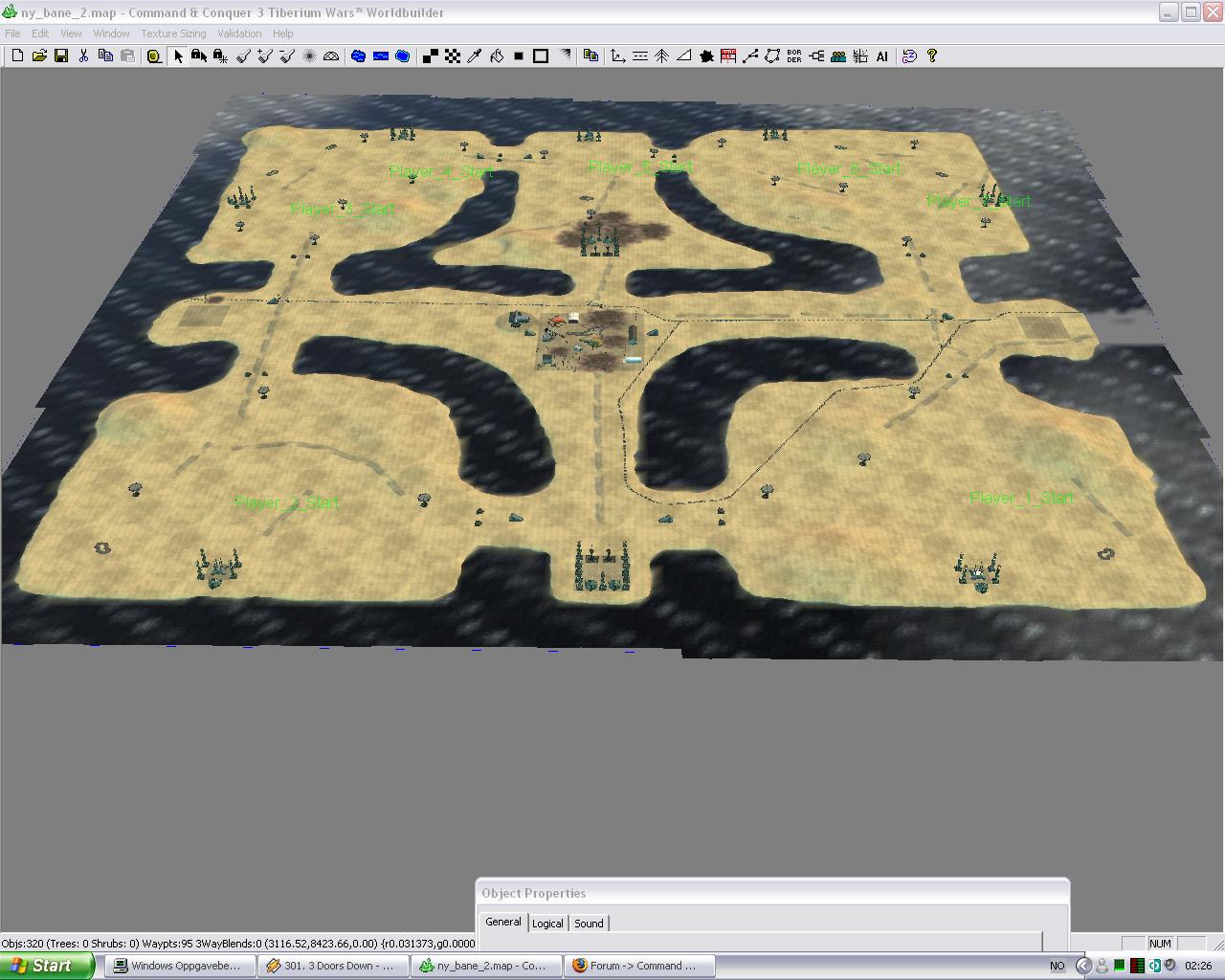Select the BORDER tool
Viewport: 1225px width, 980px height.
[794, 56]
